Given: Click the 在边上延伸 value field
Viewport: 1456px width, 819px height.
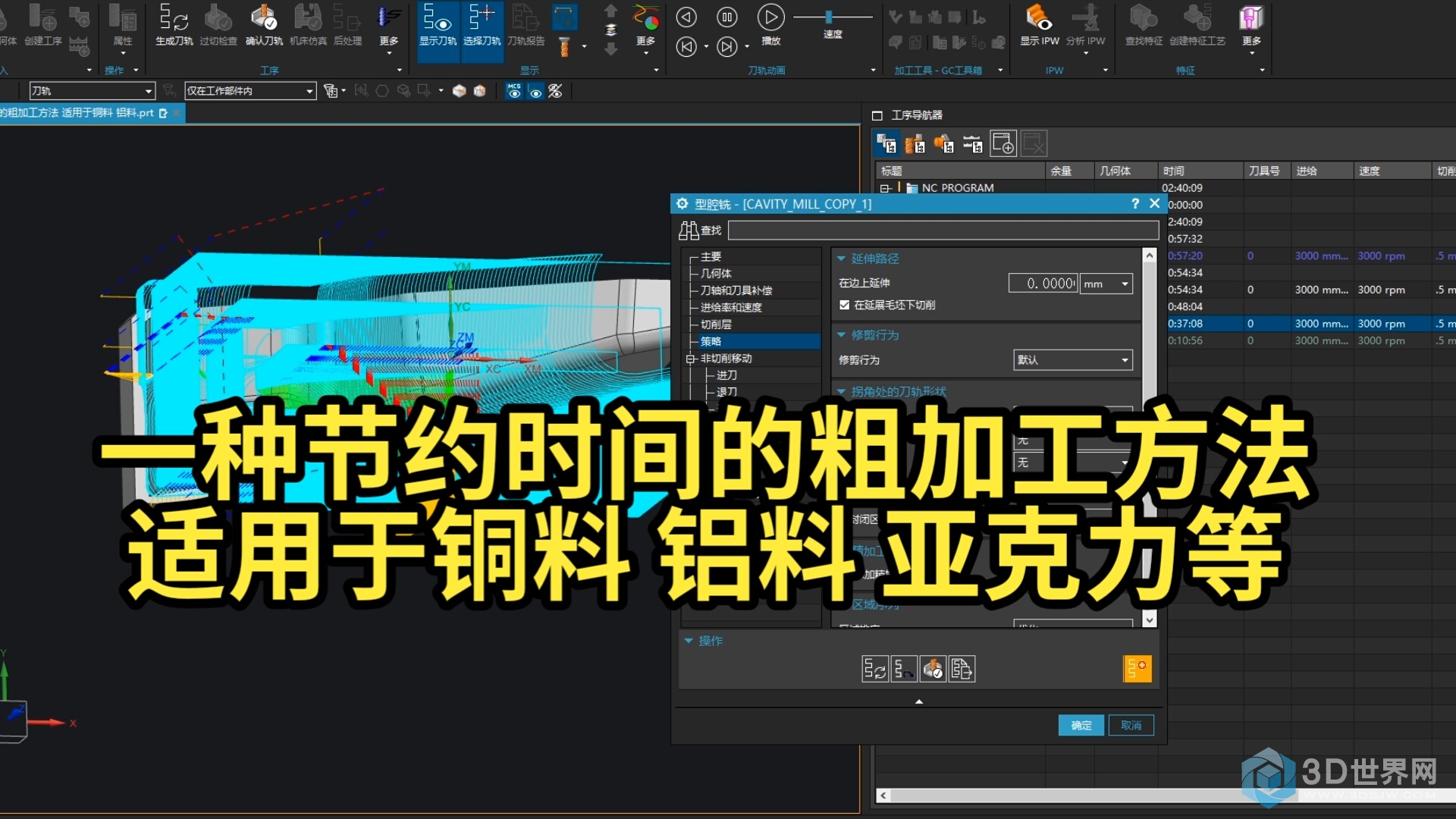Looking at the screenshot, I should (x=1043, y=284).
